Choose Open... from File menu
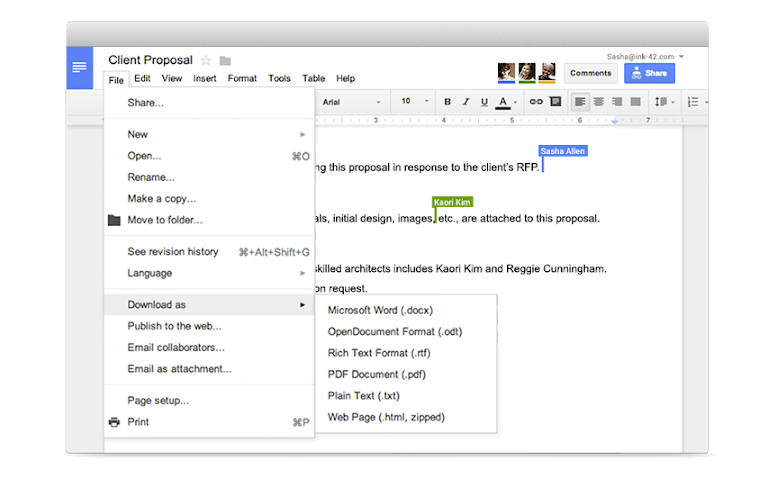 point(209,156)
